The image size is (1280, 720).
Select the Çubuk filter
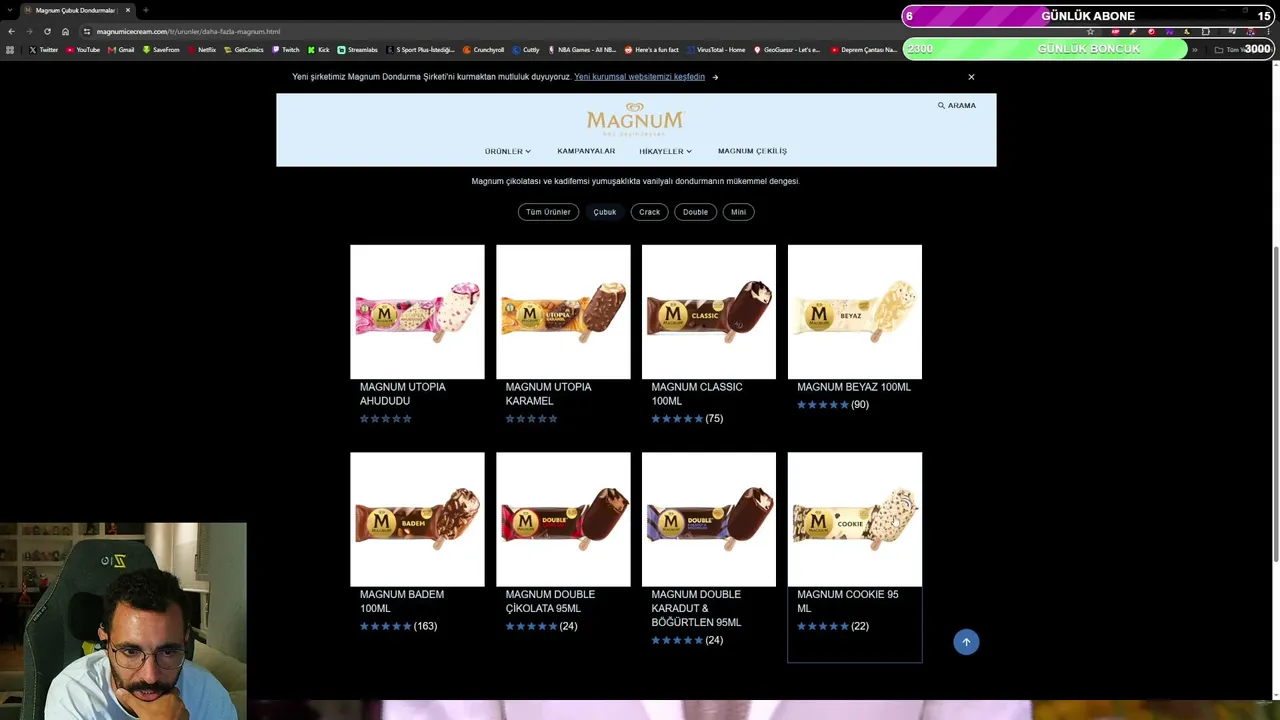[605, 212]
